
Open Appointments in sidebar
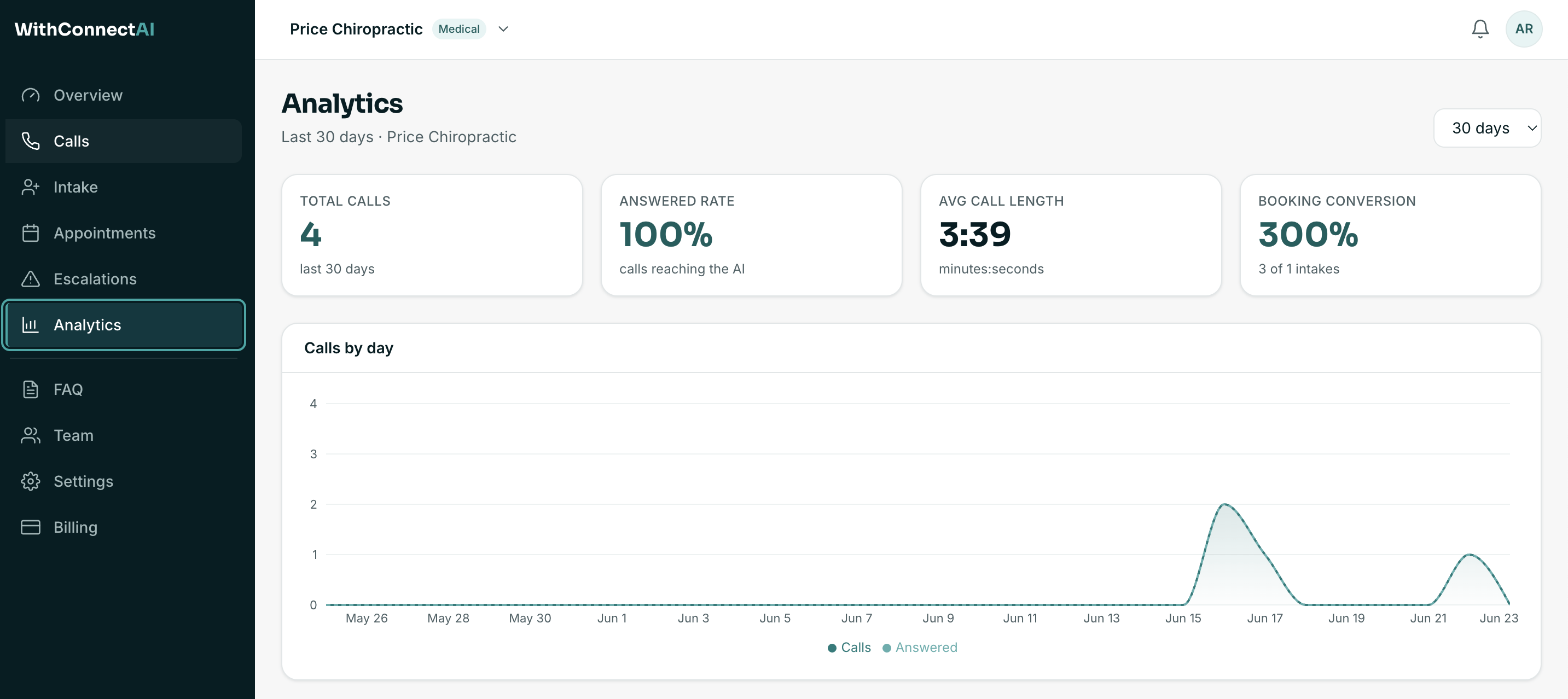pyautogui.click(x=124, y=233)
